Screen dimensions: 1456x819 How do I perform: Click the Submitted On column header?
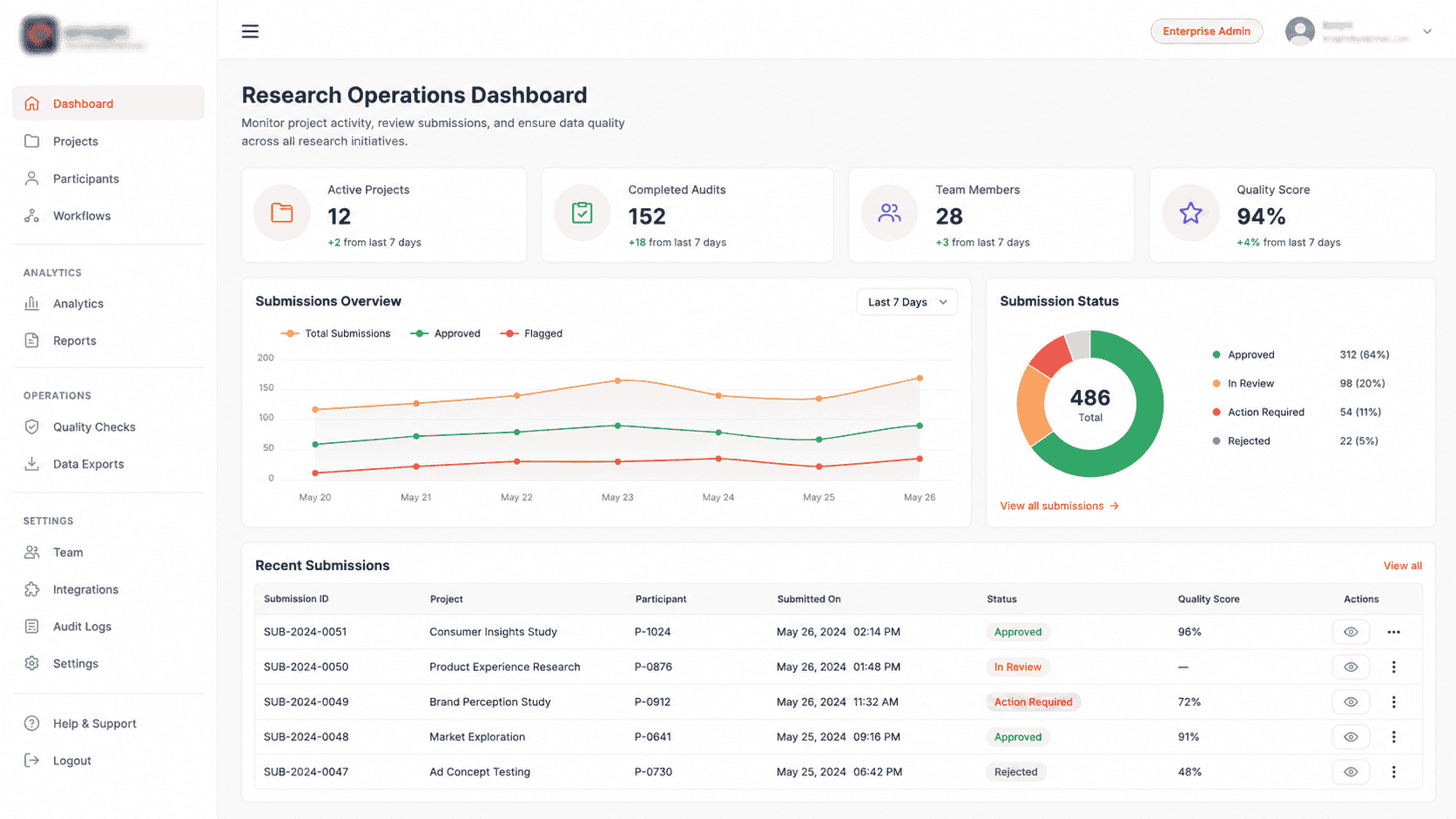pyautogui.click(x=809, y=599)
